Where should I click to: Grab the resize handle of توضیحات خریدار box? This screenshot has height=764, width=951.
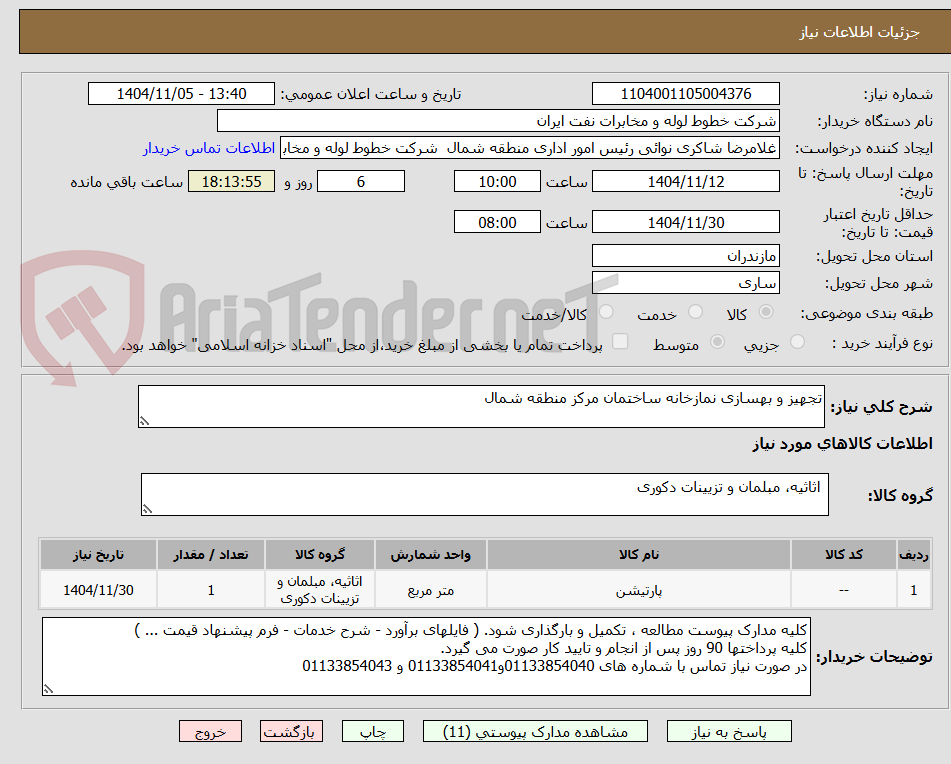tap(48, 689)
